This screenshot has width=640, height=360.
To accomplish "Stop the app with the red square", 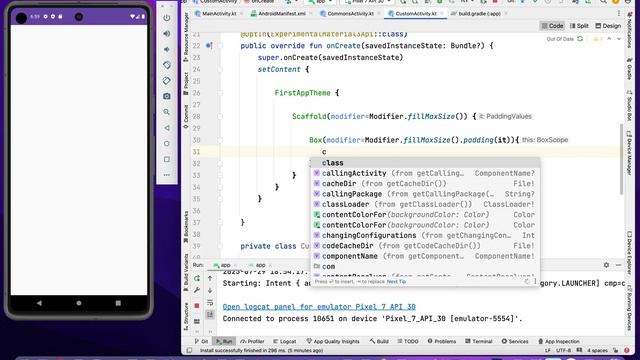I will [197, 306].
